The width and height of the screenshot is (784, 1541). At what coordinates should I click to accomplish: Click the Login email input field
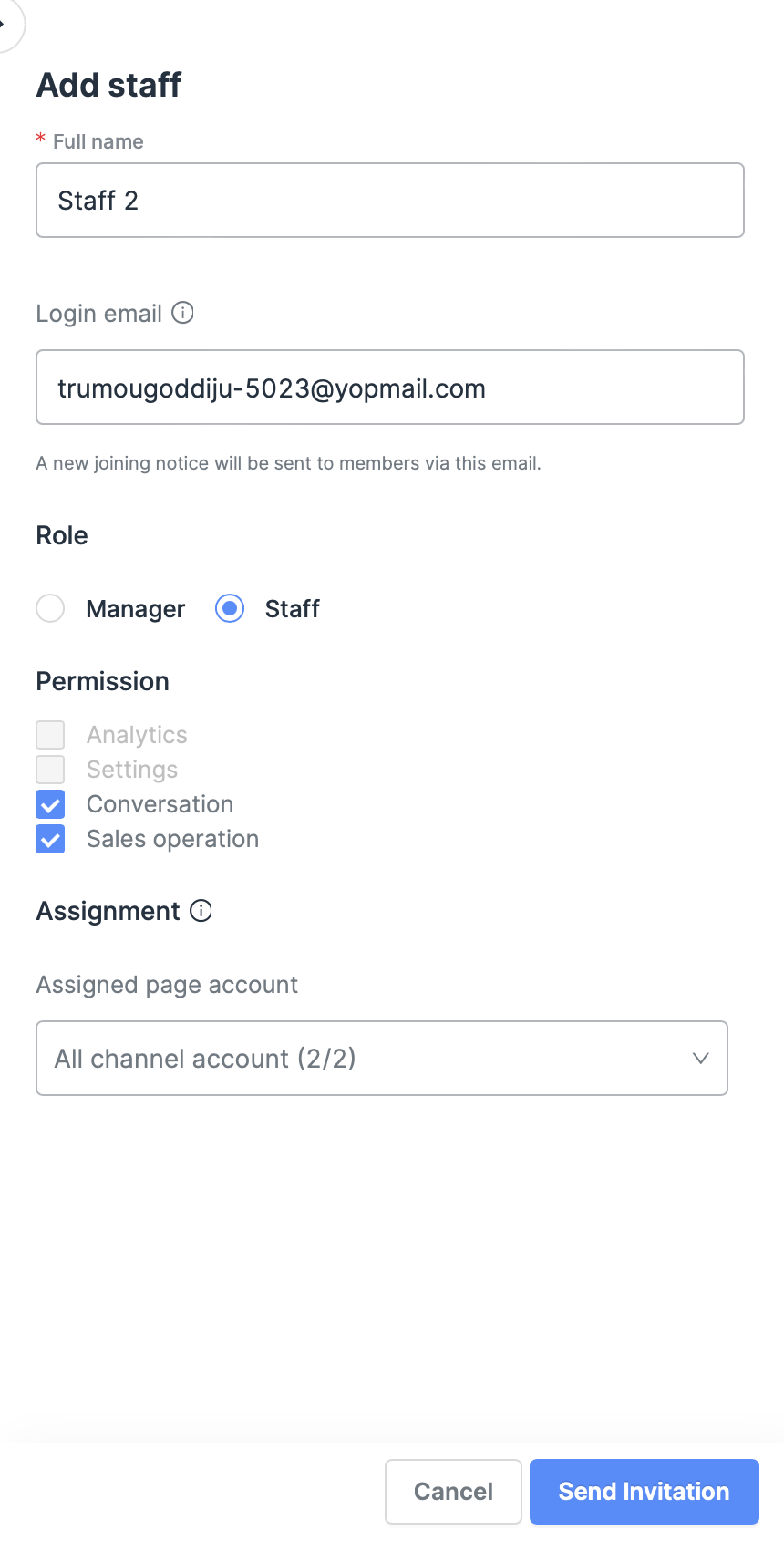click(390, 388)
